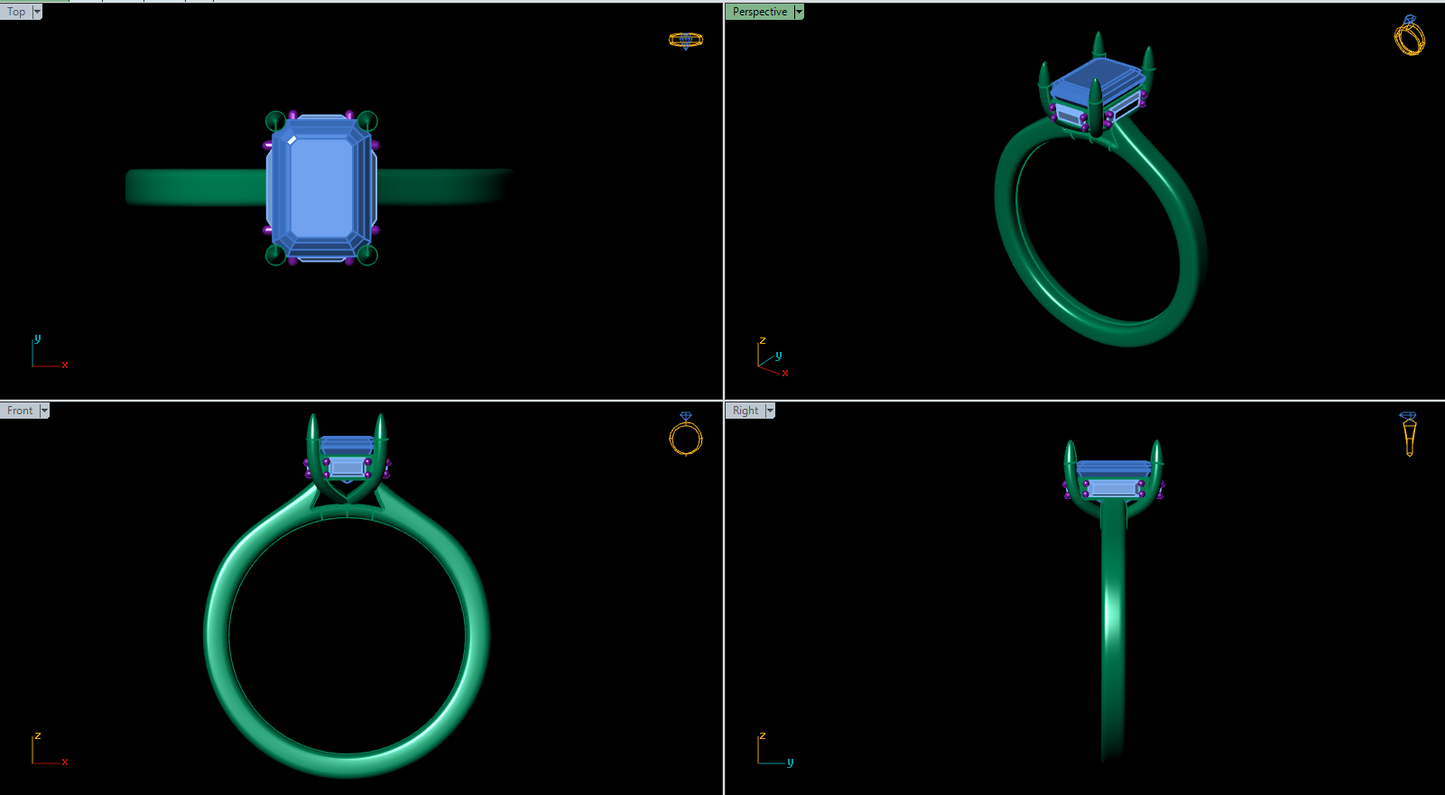Click the ring thumbnail icon in Top viewport
Screen dimensions: 1445x795
coord(685,40)
